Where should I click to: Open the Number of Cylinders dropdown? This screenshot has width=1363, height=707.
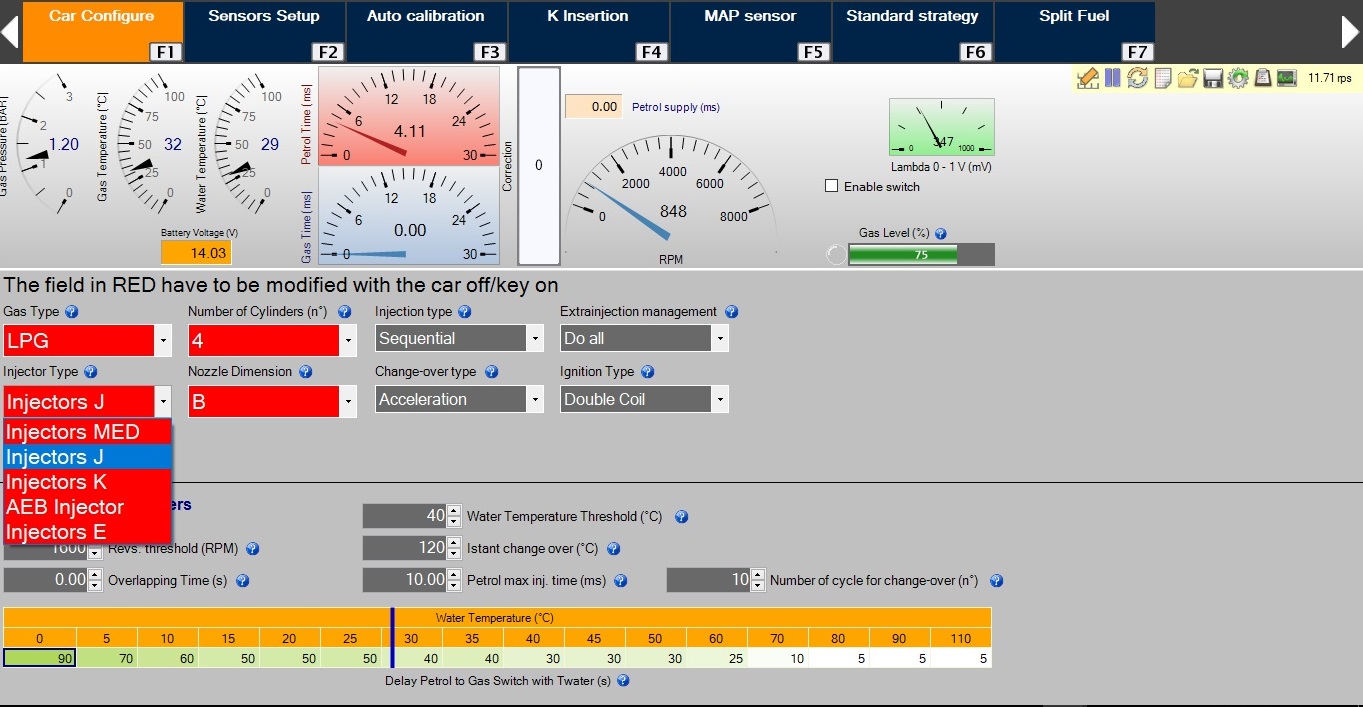coord(348,340)
